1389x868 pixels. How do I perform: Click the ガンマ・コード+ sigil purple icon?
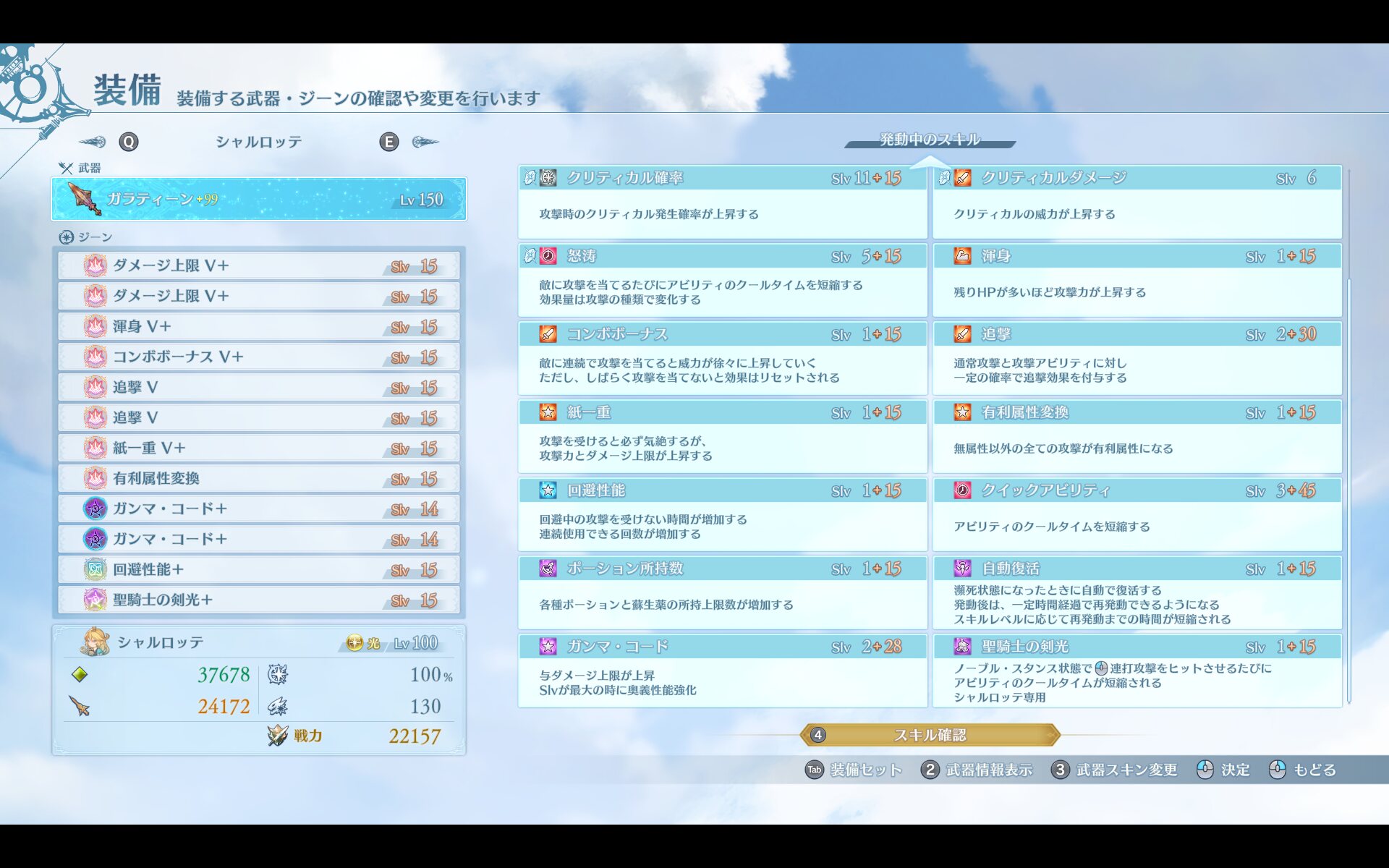[95, 509]
